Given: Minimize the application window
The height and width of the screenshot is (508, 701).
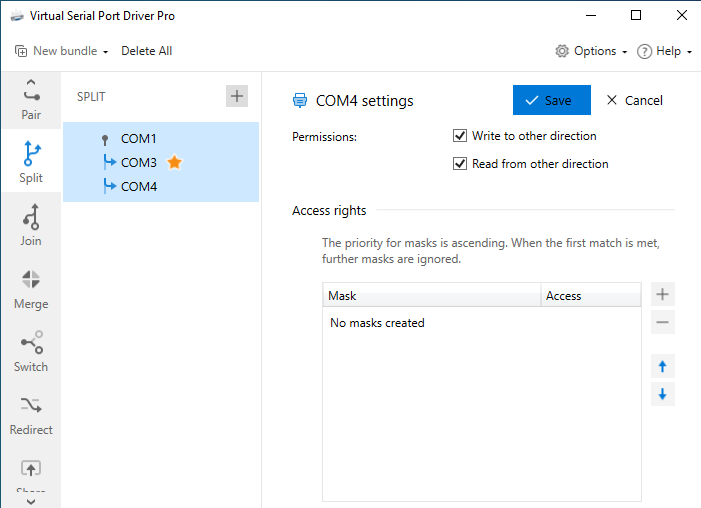Looking at the screenshot, I should coord(591,15).
